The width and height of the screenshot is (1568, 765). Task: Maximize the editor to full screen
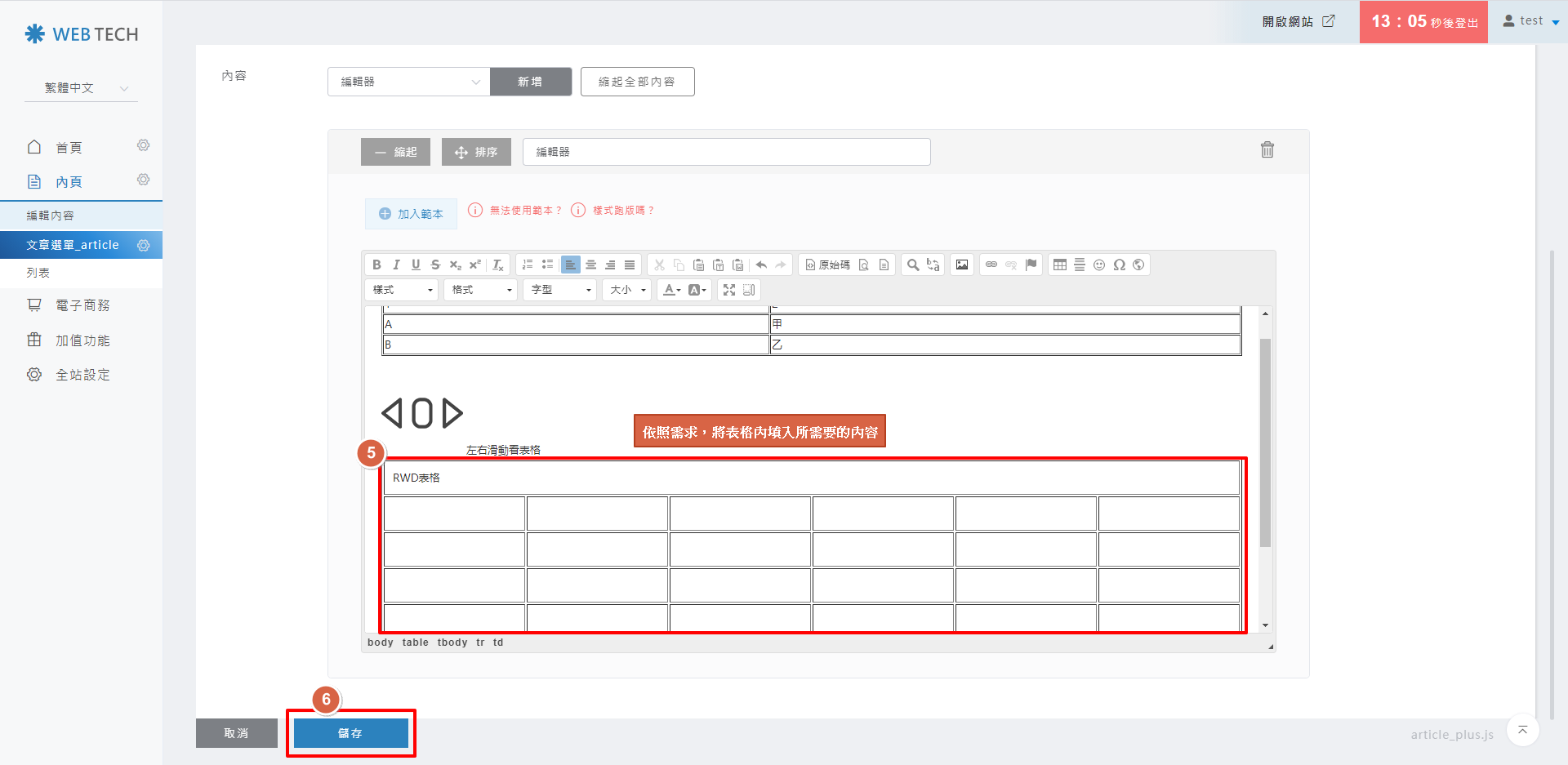(729, 290)
